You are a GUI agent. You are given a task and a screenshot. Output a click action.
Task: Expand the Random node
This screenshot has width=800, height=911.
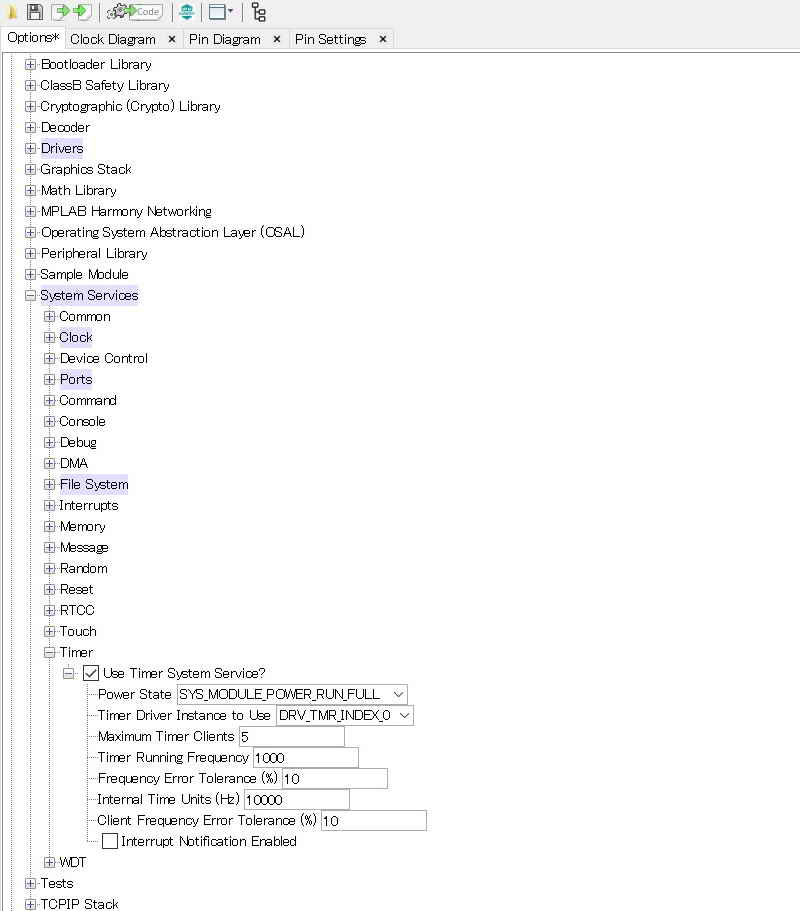[49, 568]
